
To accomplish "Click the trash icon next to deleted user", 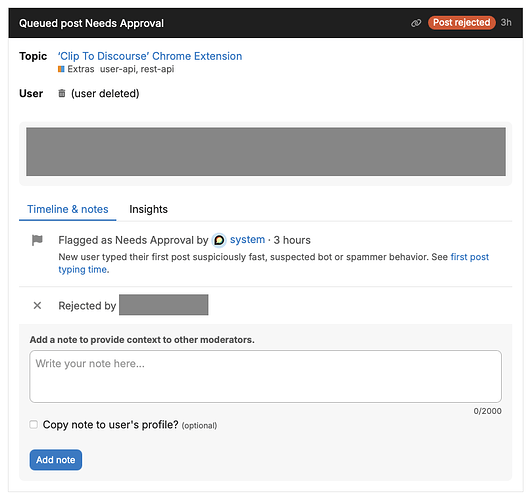I will pos(62,93).
